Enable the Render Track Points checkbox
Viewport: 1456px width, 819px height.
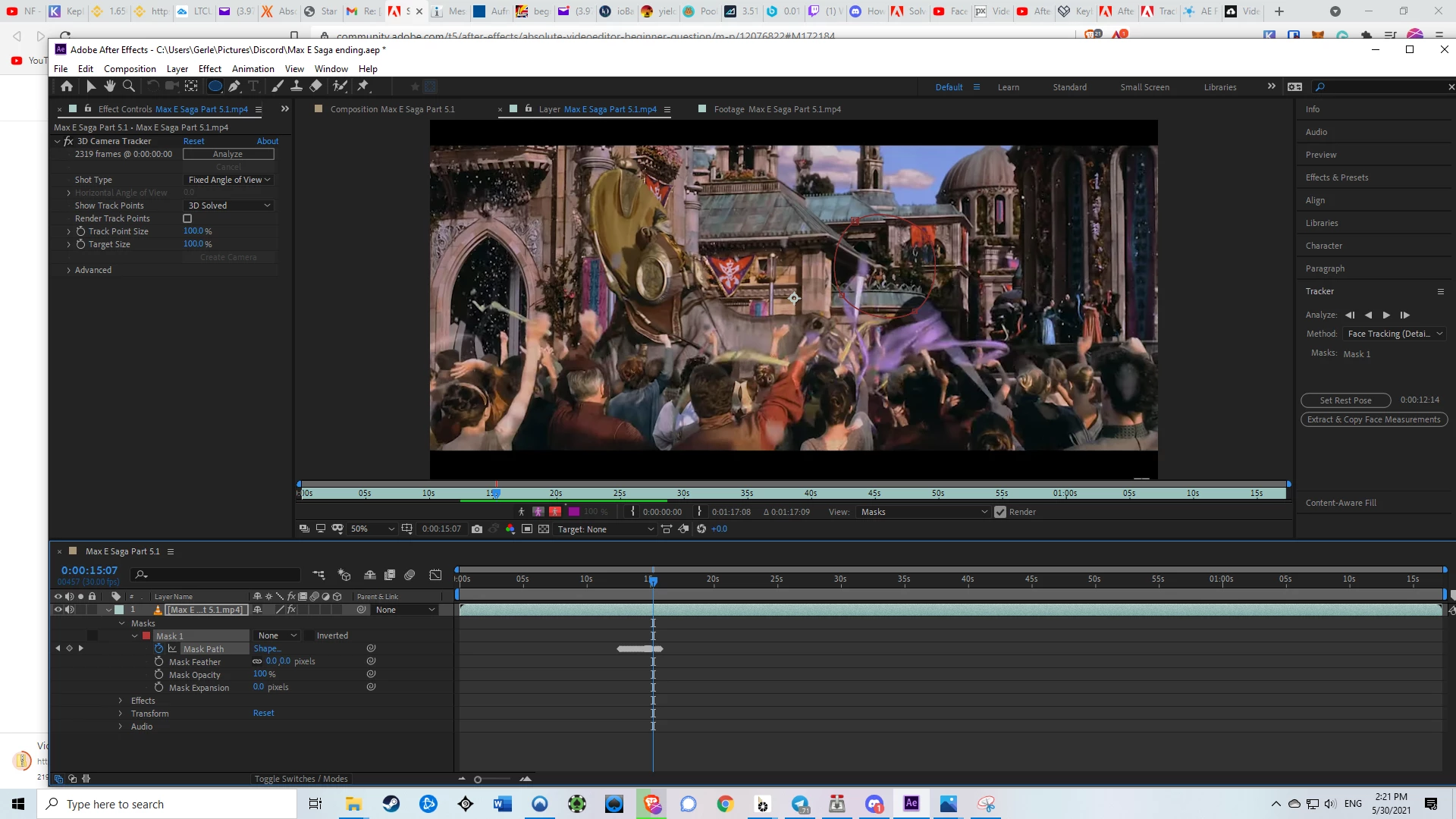click(187, 218)
